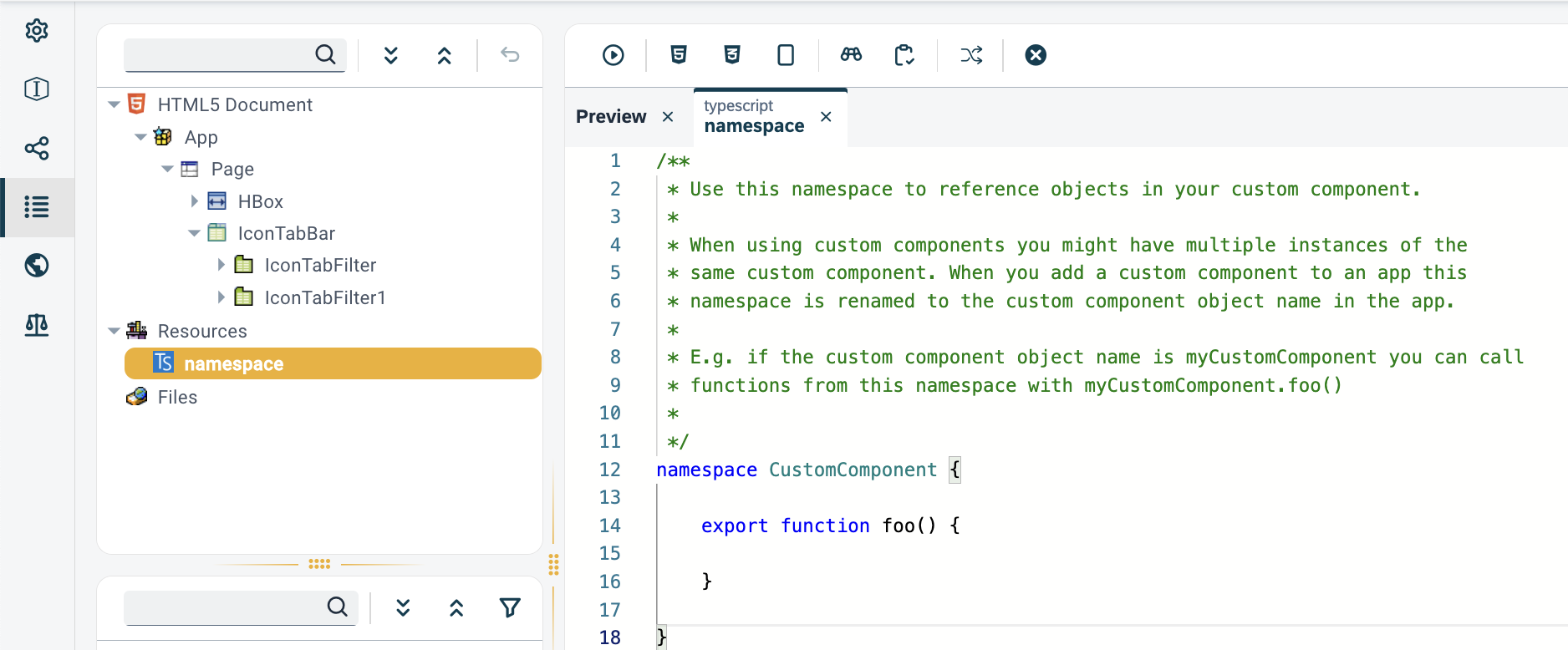Expand the IconTabFilter tree node
Image resolution: width=1568 pixels, height=650 pixels.
click(x=221, y=265)
